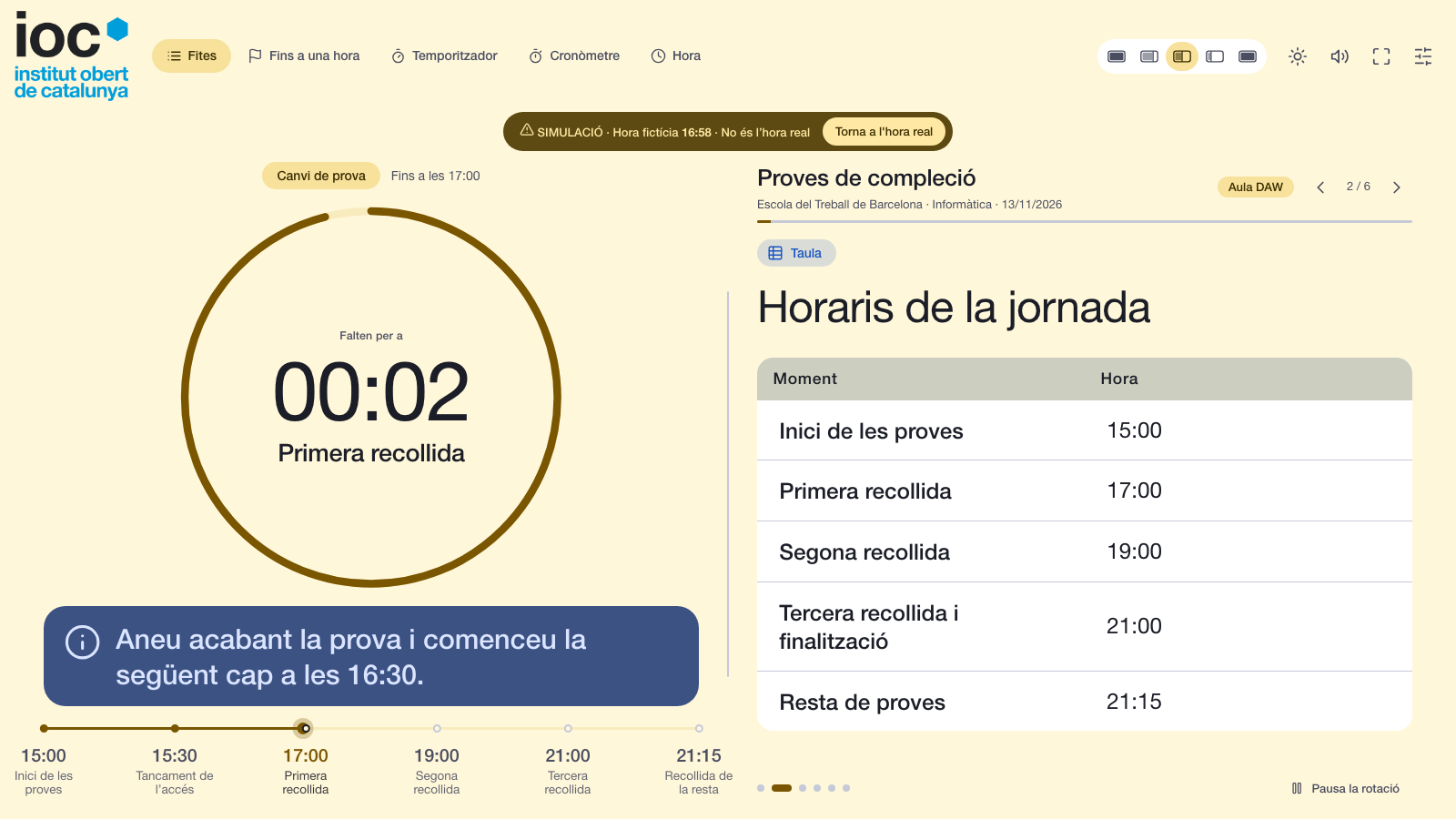This screenshot has height=819, width=1456.
Task: Click the info icon in the blue notice
Action: click(x=83, y=642)
